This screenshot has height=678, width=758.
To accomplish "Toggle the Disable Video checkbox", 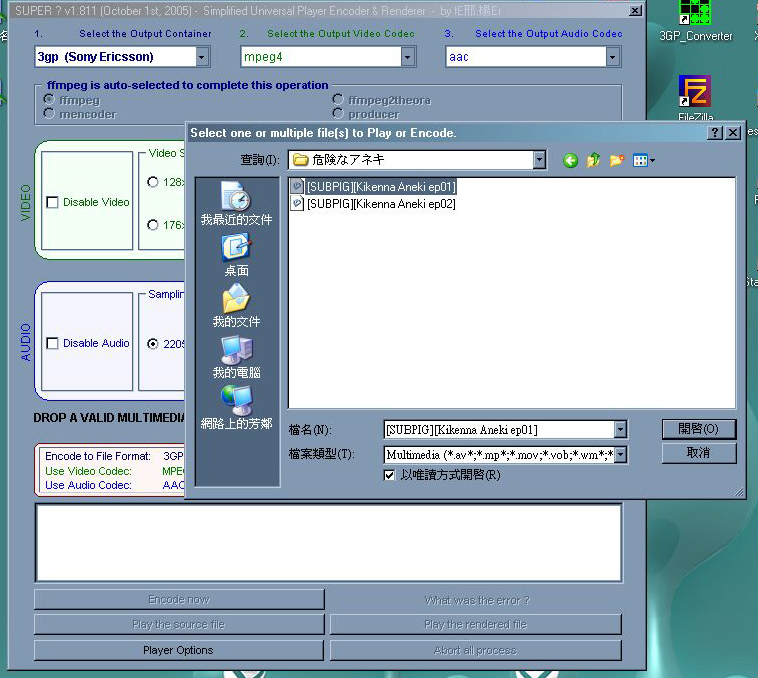I will (x=52, y=202).
